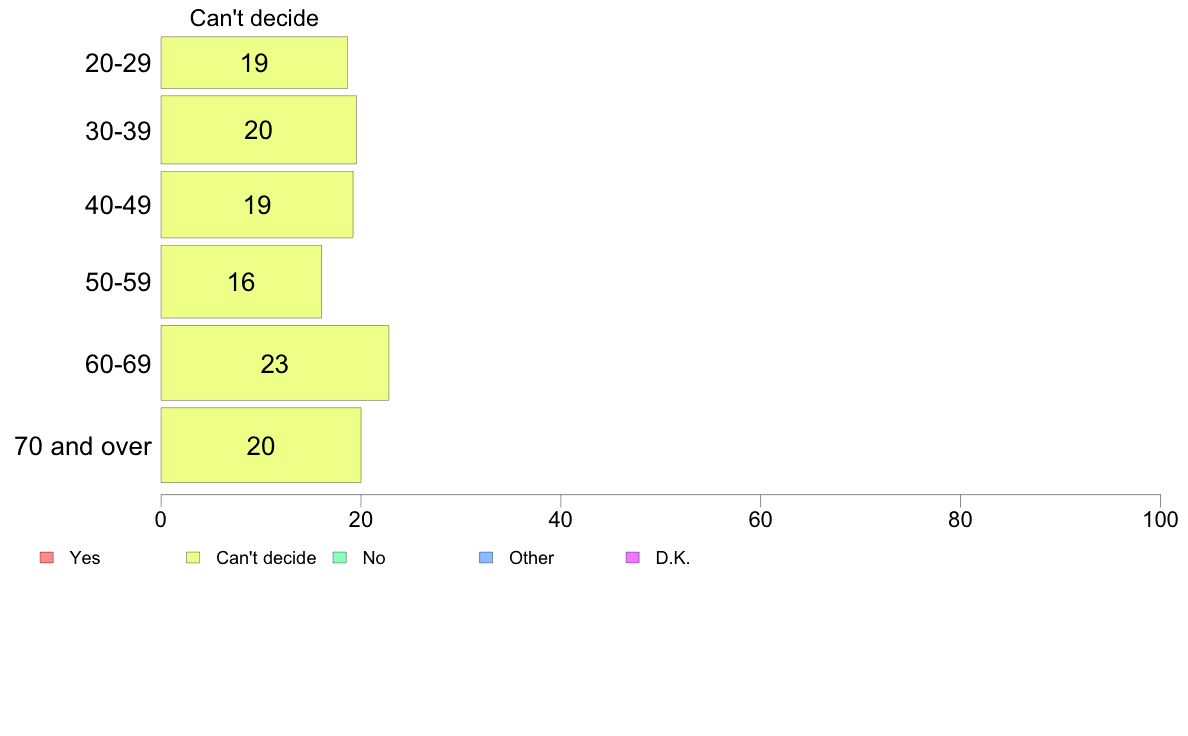Click the 70 and over axis label
This screenshot has height=736, width=1188.
[x=83, y=446]
